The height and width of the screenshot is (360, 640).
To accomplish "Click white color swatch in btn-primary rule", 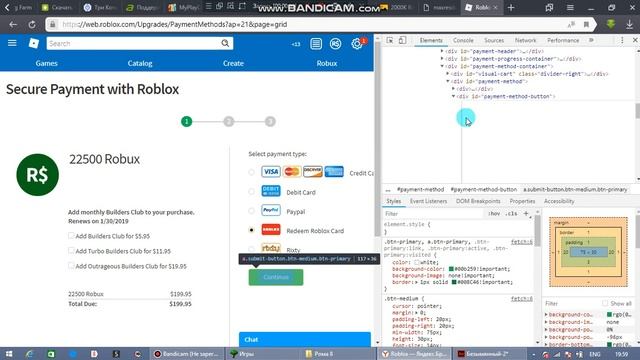I will 417,262.
